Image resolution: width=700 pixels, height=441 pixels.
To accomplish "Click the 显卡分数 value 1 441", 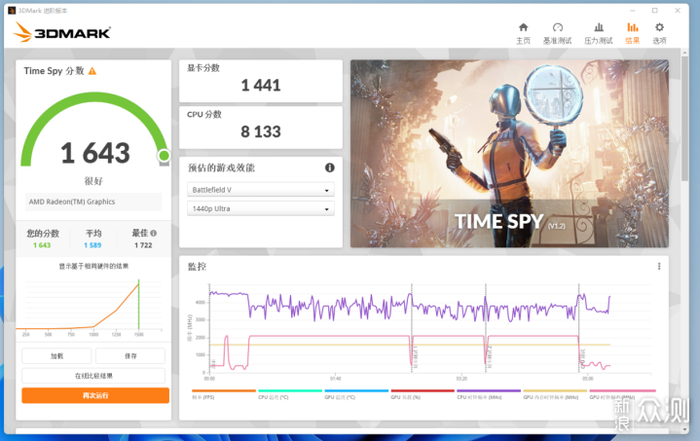I will 261,85.
